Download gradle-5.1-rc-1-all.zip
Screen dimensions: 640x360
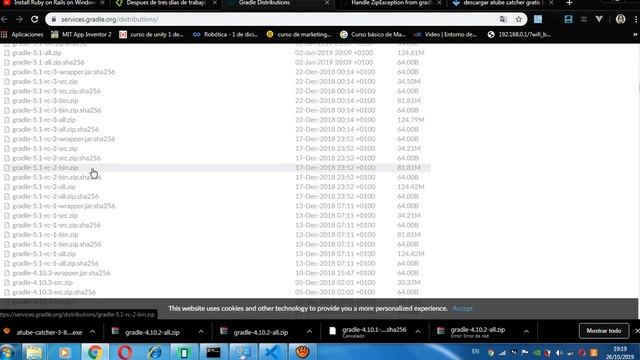(44, 254)
